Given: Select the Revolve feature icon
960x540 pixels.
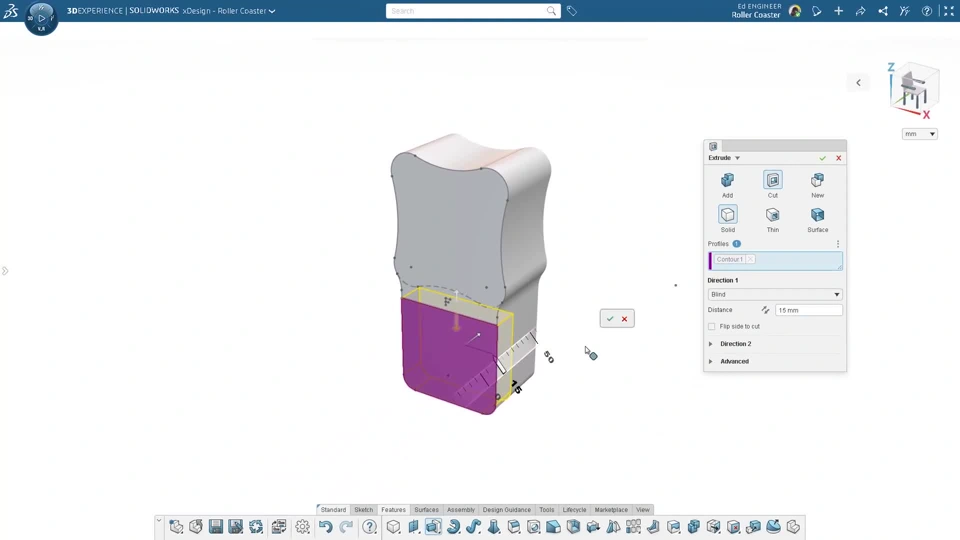Looking at the screenshot, I should click(454, 527).
